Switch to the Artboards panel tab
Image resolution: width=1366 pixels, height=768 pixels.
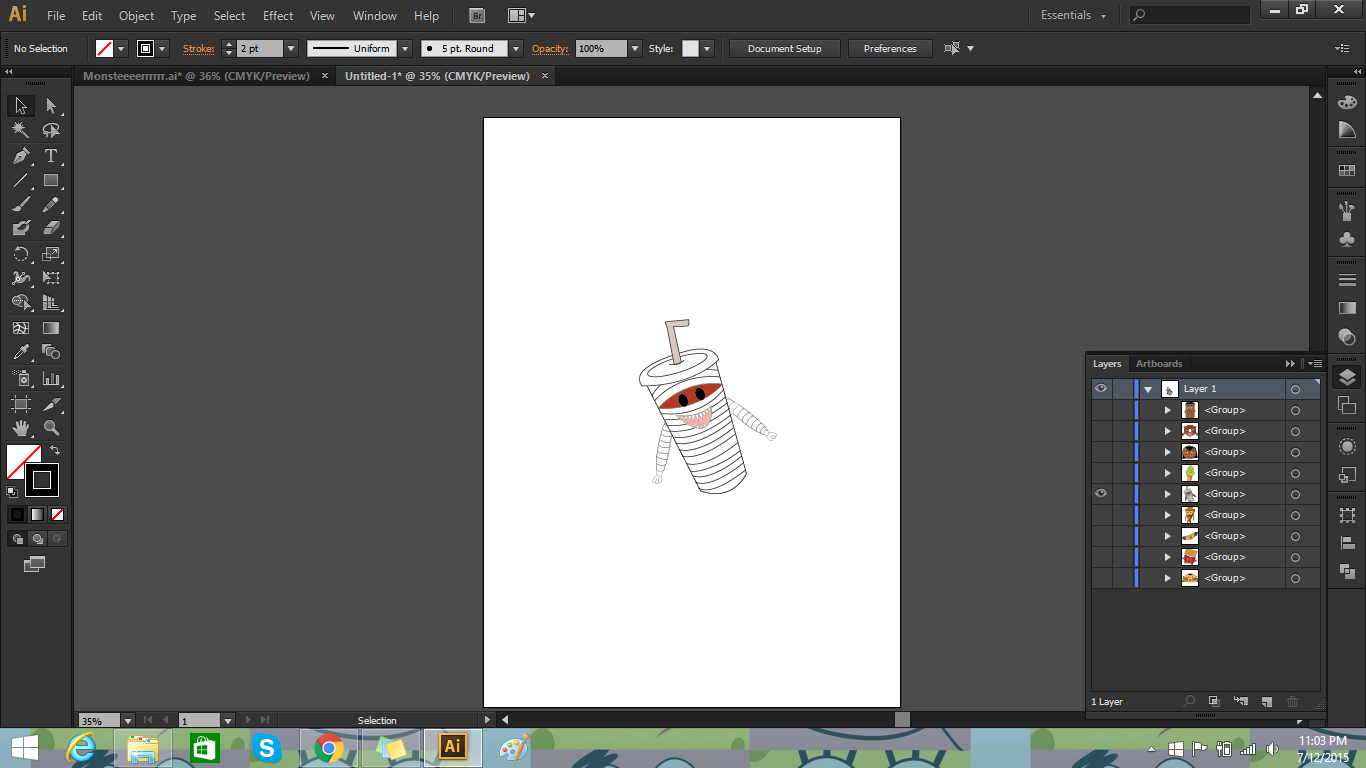click(1158, 364)
